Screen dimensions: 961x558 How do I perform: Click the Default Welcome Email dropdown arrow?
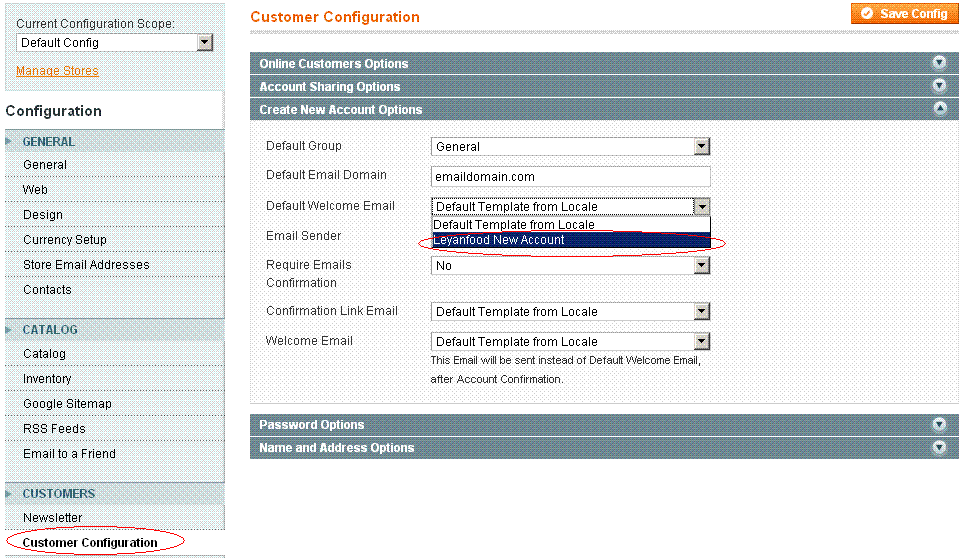click(702, 207)
